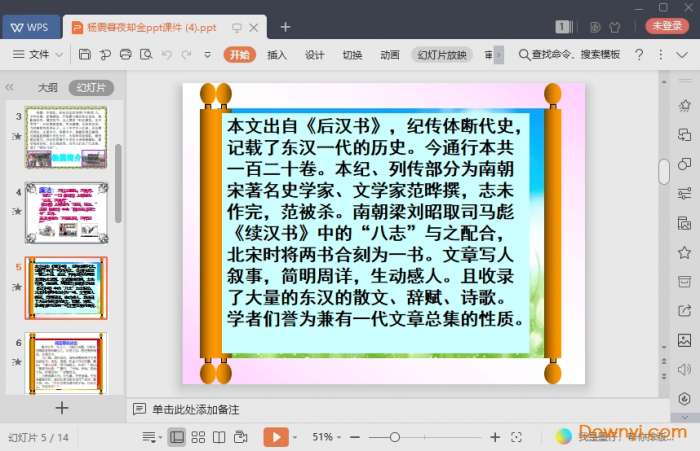Click the slide panel vertical scrollbar
The width and height of the screenshot is (700, 451).
coord(118,183)
